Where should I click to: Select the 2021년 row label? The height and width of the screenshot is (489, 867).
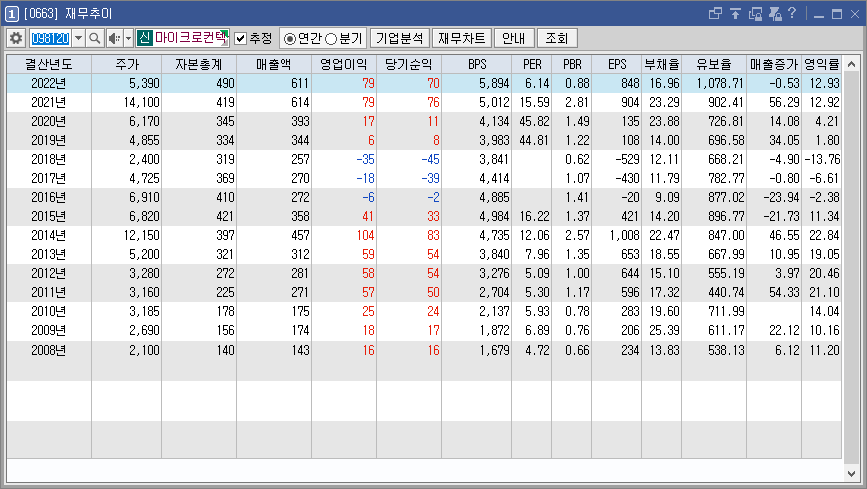pos(49,102)
